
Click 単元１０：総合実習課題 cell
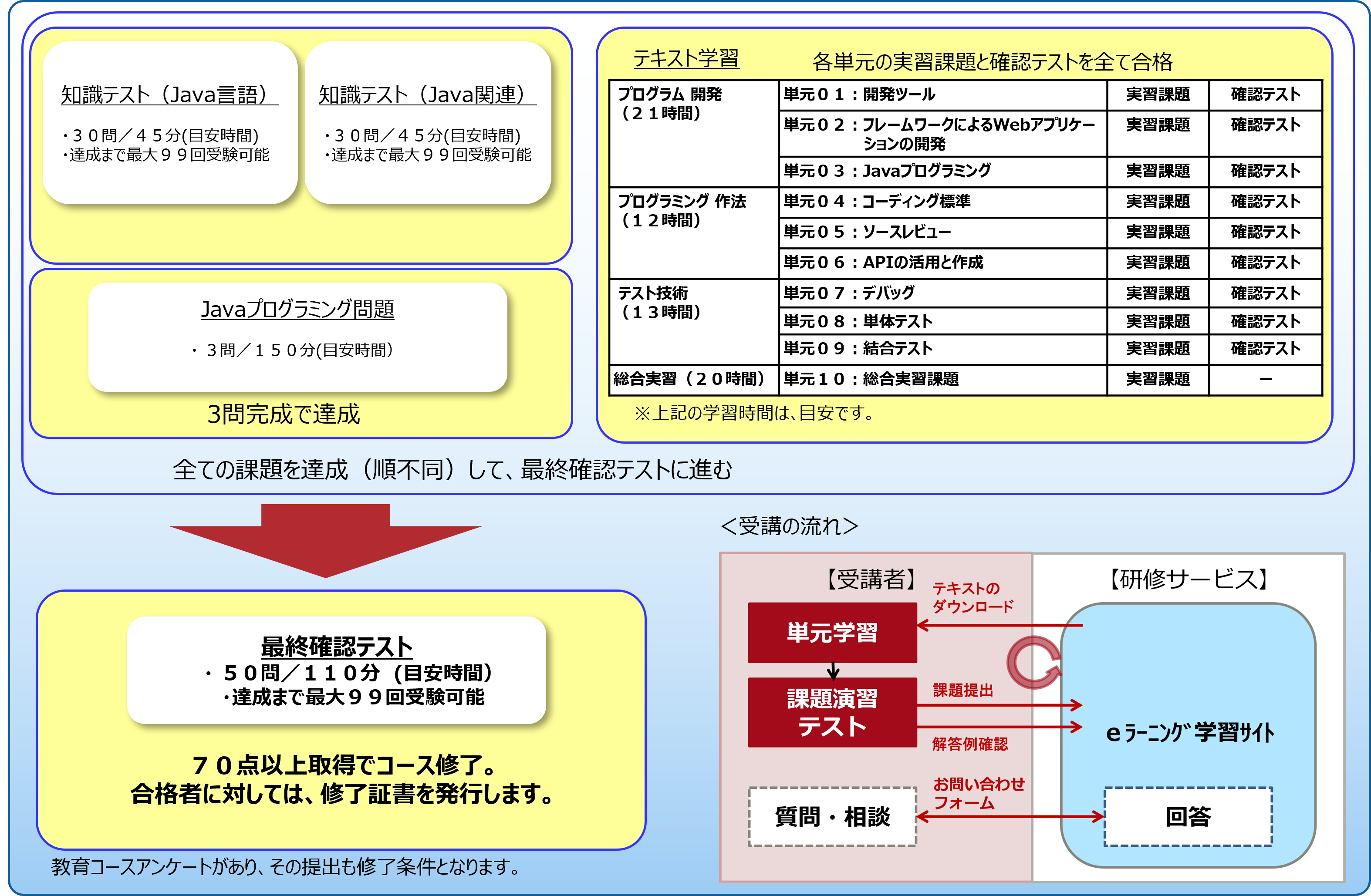point(942,380)
